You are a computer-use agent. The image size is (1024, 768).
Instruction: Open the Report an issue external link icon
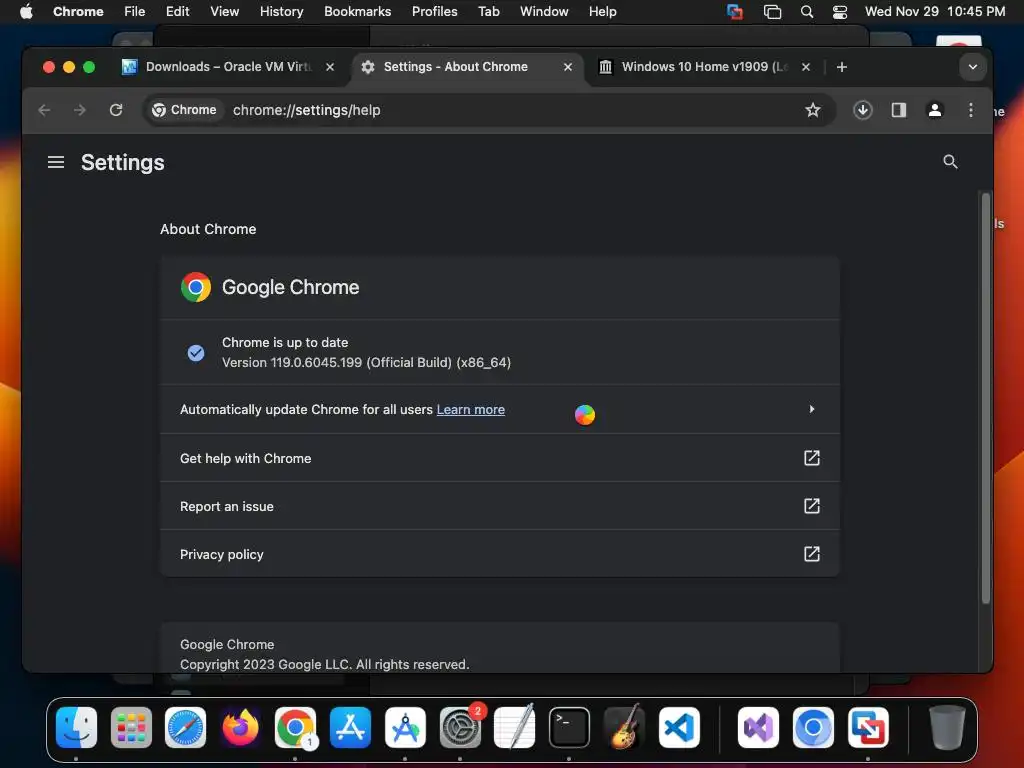(x=811, y=506)
